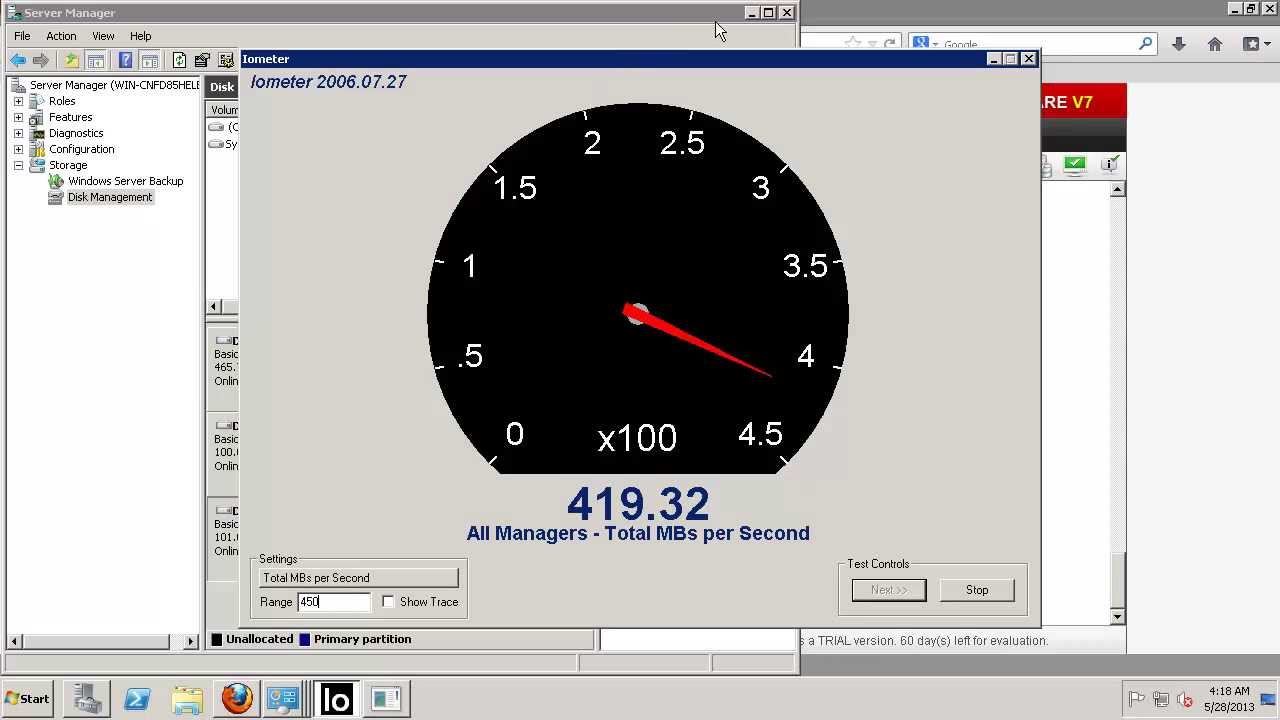This screenshot has height=720, width=1280.
Task: Click the browser page scroll-down arrow
Action: [x=1118, y=617]
